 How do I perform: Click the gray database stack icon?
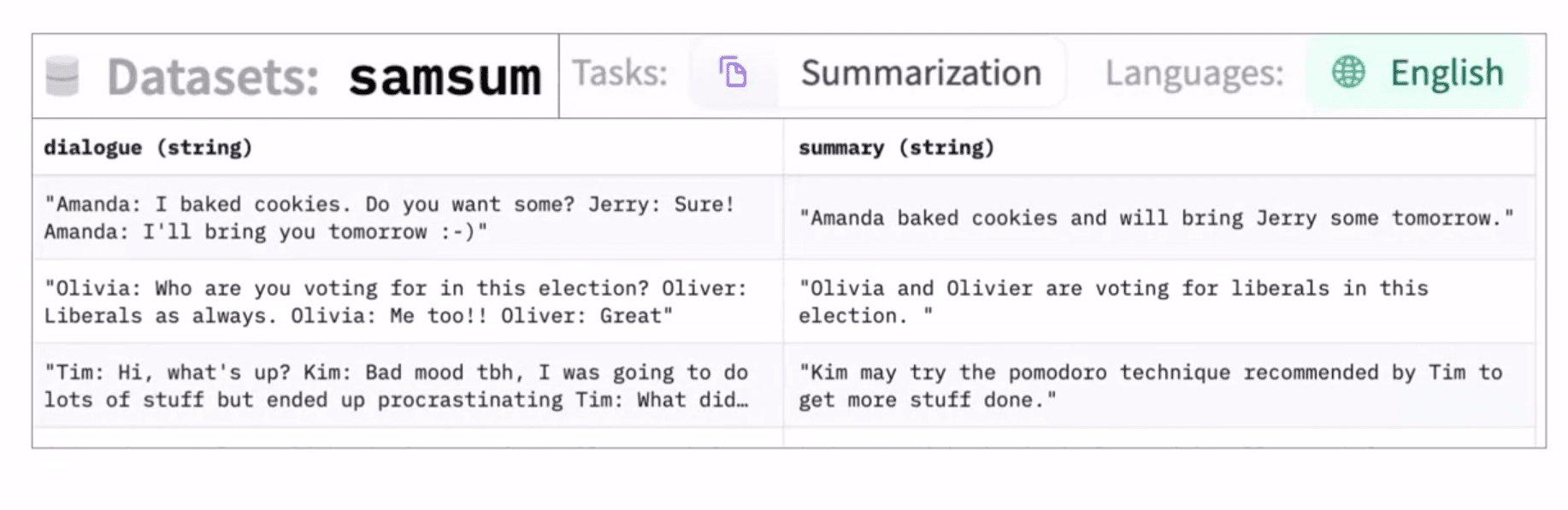pyautogui.click(x=62, y=76)
